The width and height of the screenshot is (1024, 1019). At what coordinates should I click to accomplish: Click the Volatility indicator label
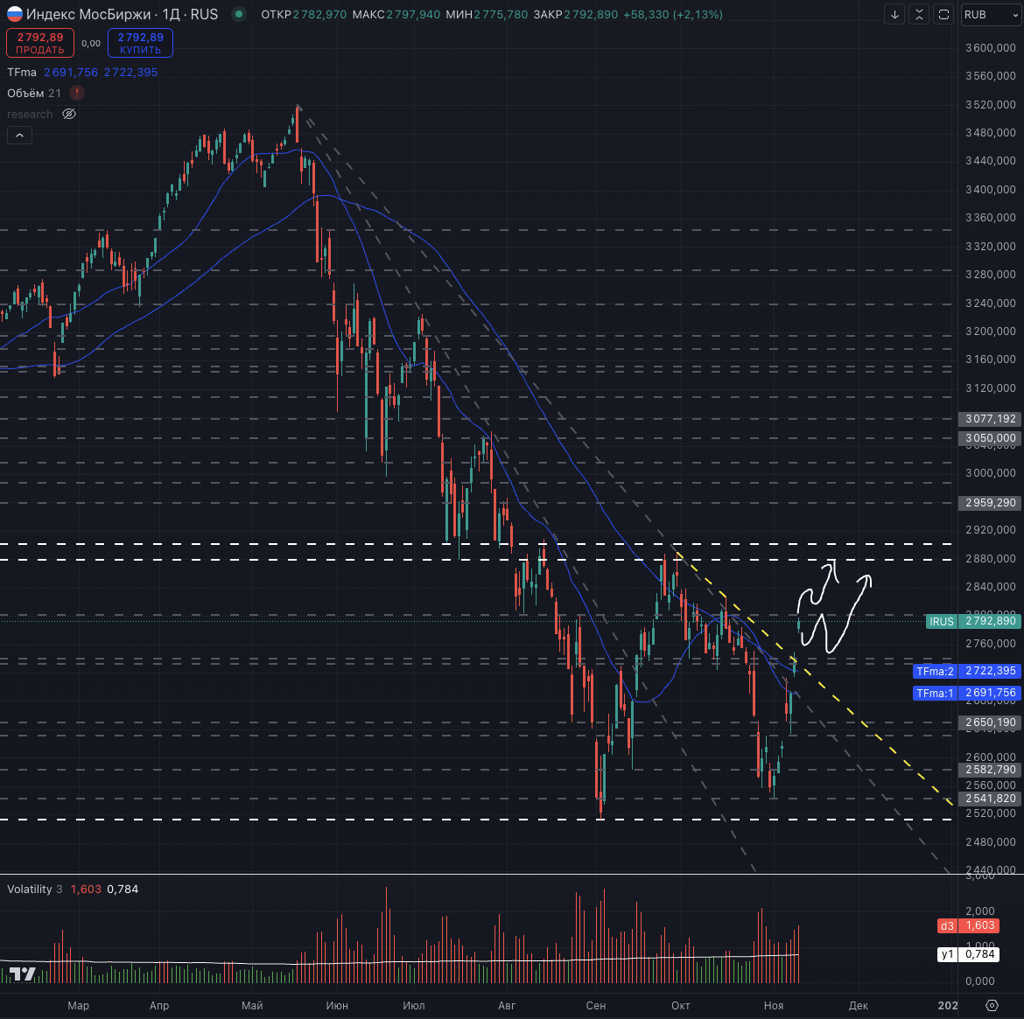point(29,889)
